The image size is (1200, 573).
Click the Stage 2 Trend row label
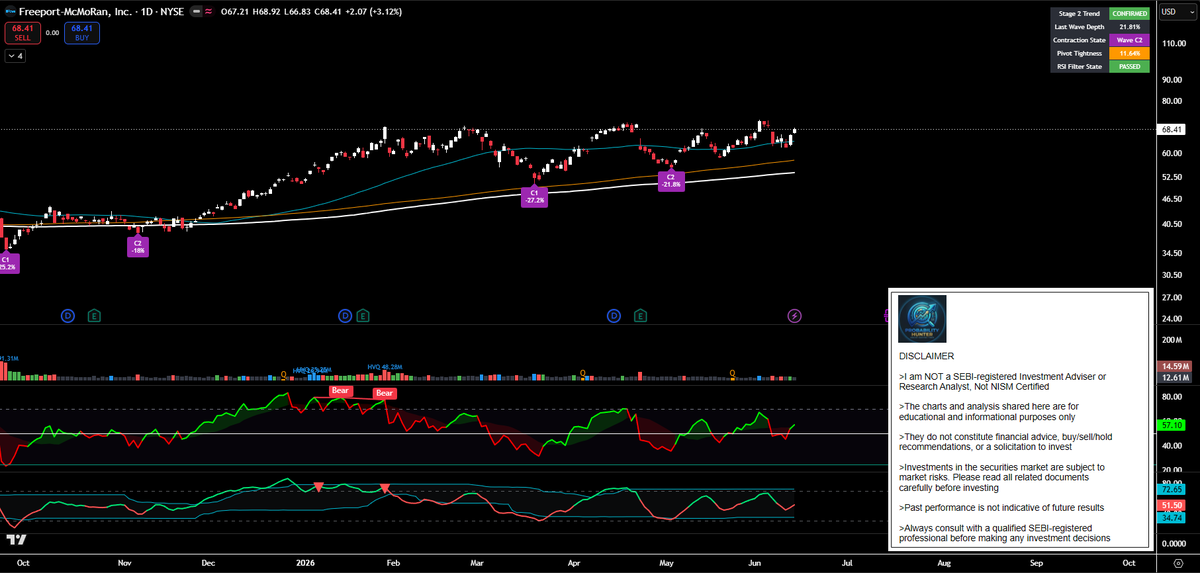point(1079,13)
